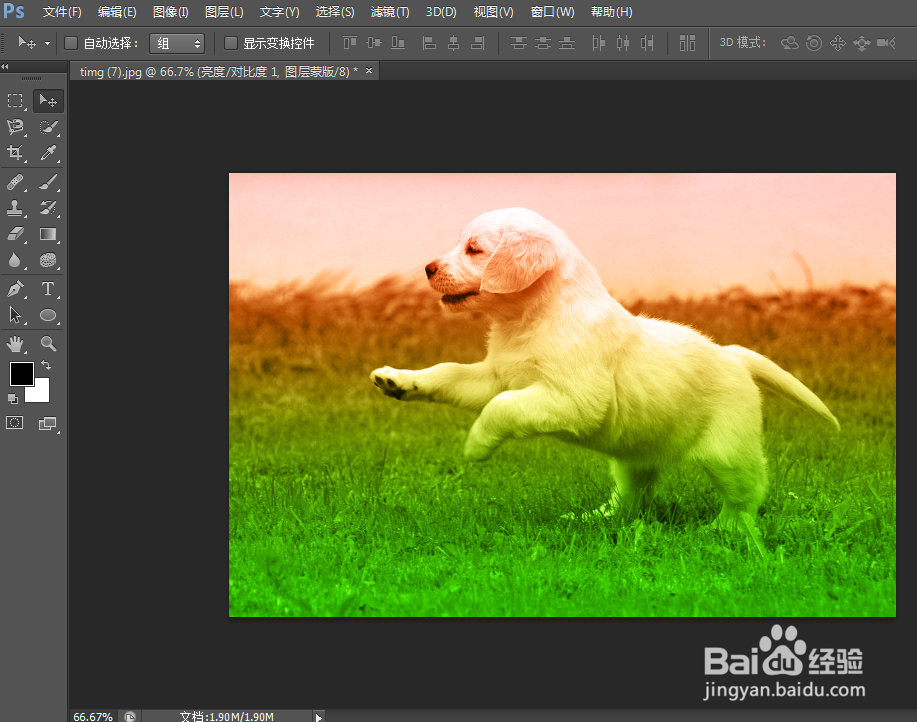Open the 编辑(E) menu
Image resolution: width=917 pixels, height=722 pixels.
pyautogui.click(x=117, y=12)
